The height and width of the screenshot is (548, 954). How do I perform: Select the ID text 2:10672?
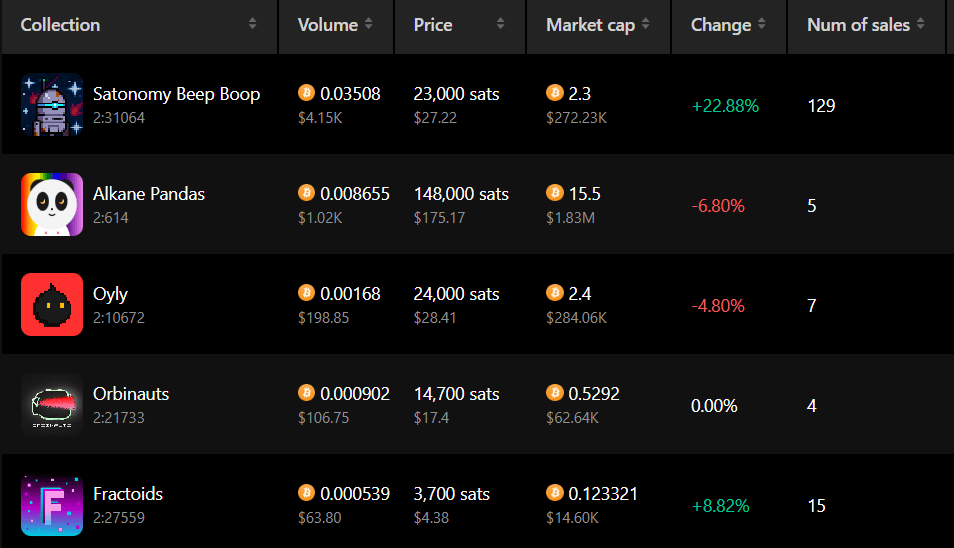point(119,317)
